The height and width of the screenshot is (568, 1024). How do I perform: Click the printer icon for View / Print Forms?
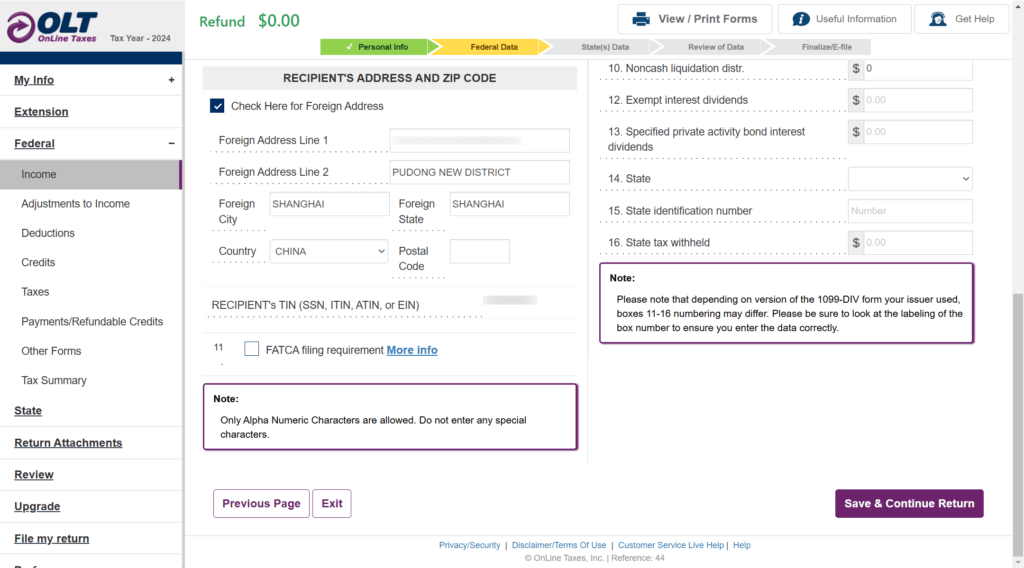(x=641, y=19)
